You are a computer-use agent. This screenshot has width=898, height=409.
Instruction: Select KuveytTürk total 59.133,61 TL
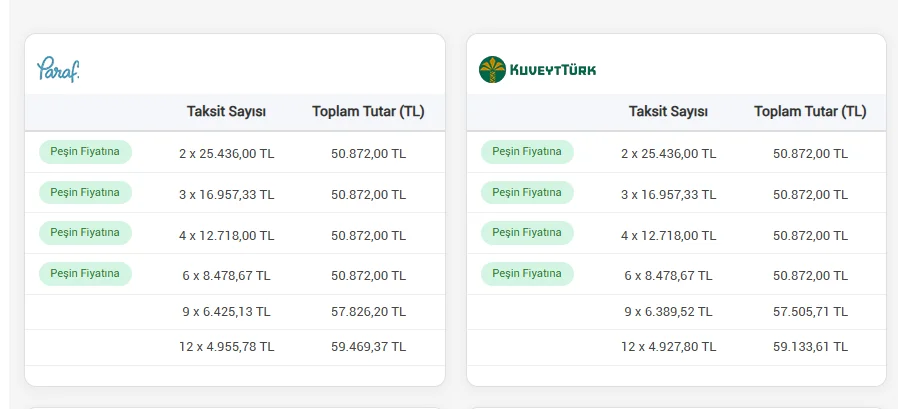tap(810, 347)
